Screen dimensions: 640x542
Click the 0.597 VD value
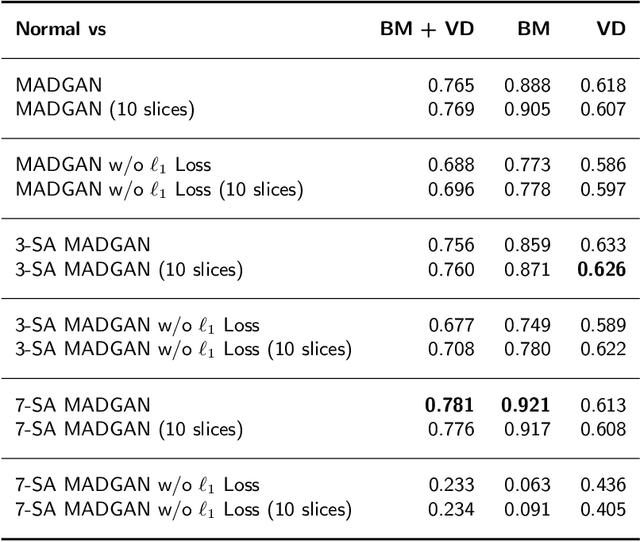click(603, 188)
